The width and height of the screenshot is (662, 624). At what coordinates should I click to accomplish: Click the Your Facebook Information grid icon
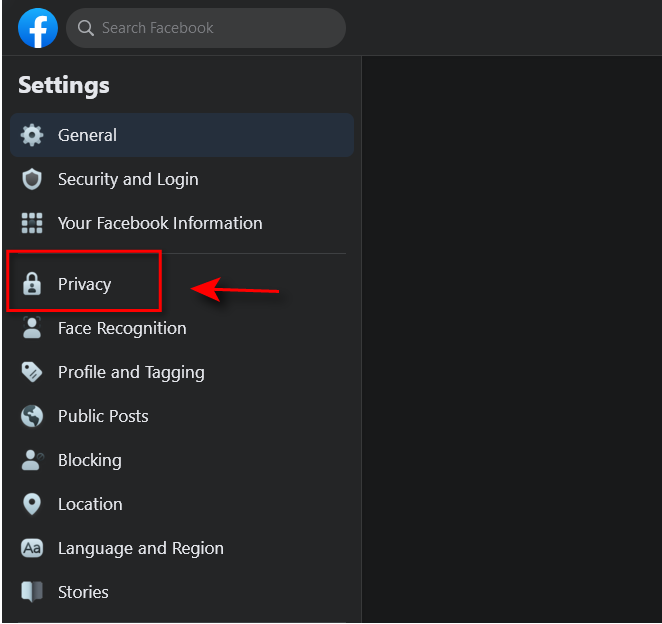coord(32,223)
